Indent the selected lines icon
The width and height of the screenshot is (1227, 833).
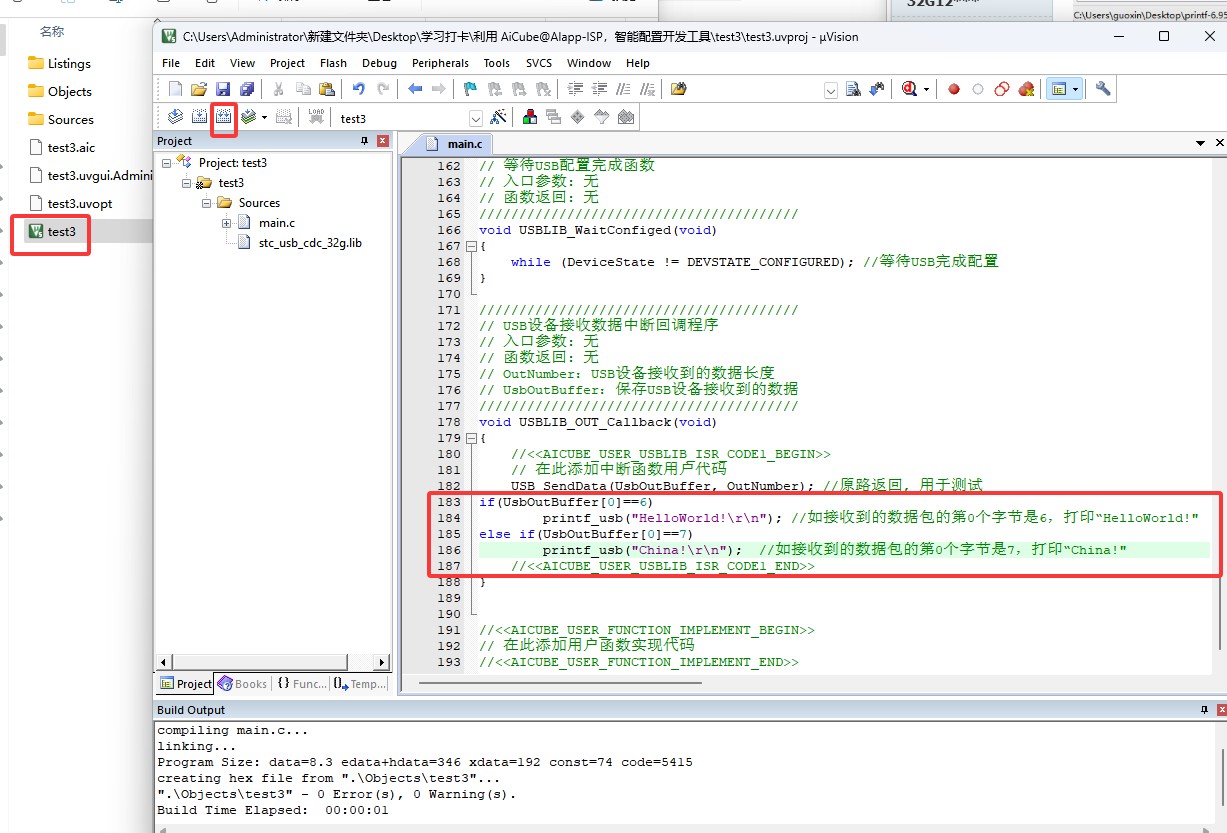(574, 89)
